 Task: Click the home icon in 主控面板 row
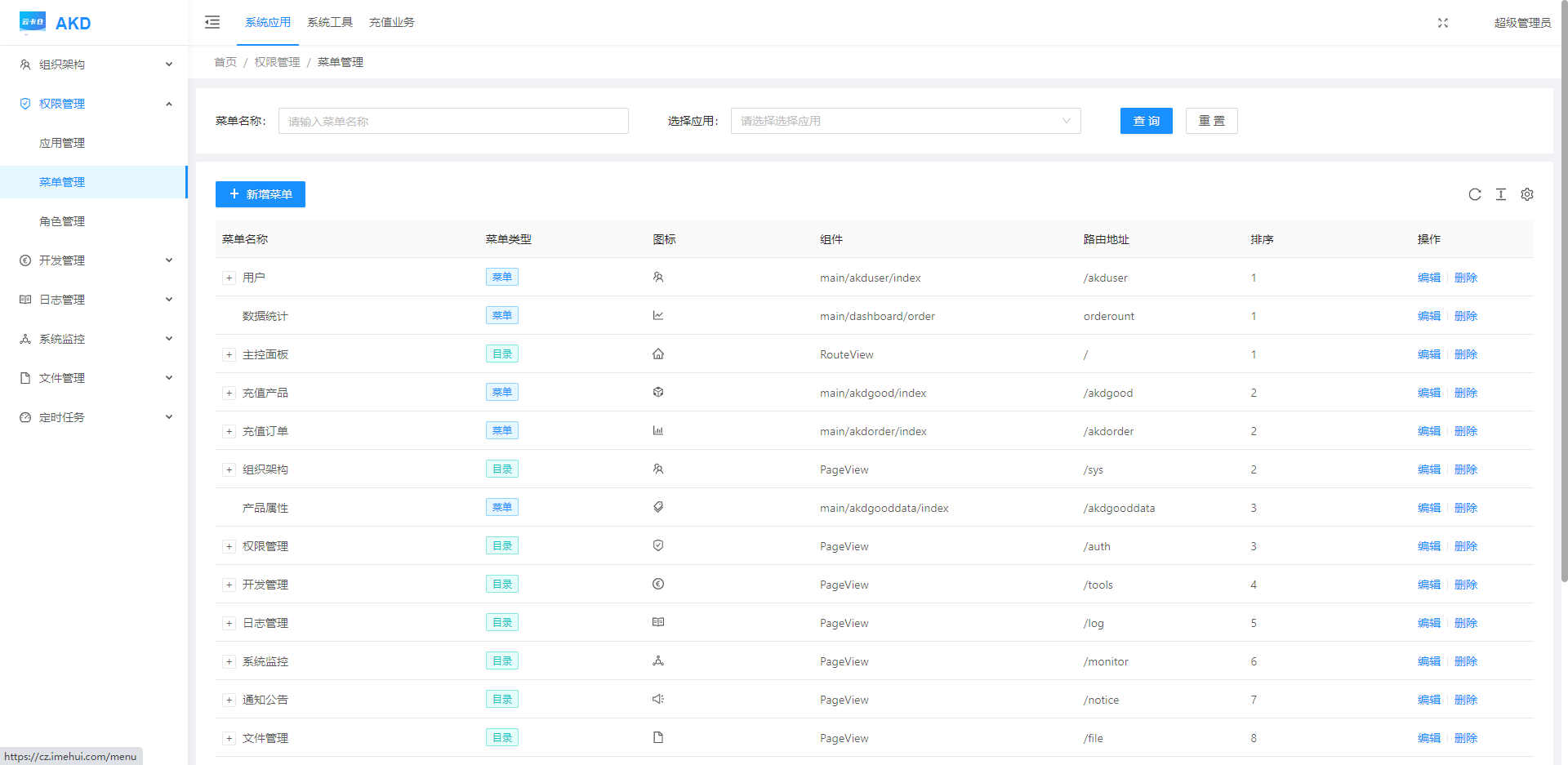tap(657, 354)
